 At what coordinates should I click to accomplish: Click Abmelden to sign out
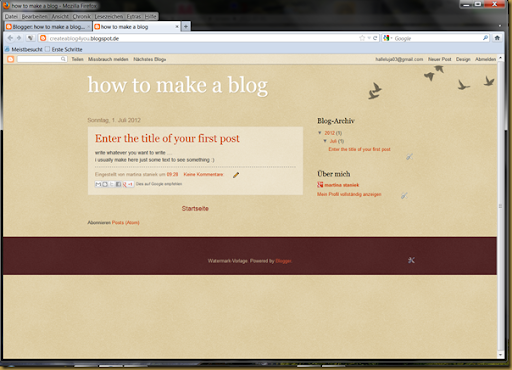pos(485,59)
